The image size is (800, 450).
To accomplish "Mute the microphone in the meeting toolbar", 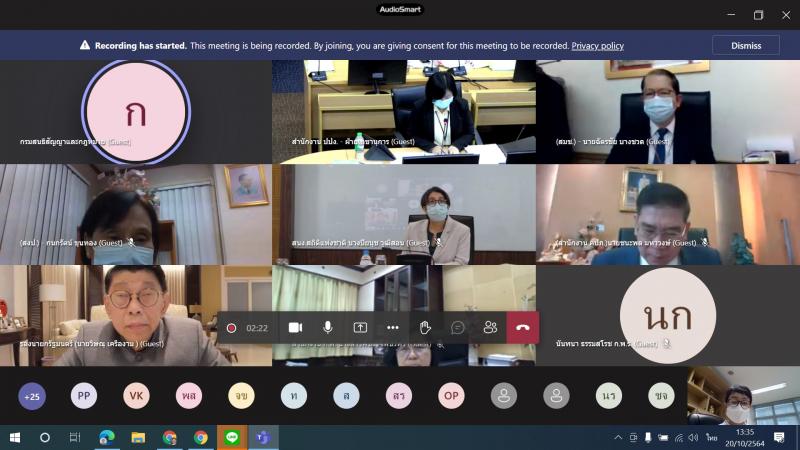I will pos(328,328).
